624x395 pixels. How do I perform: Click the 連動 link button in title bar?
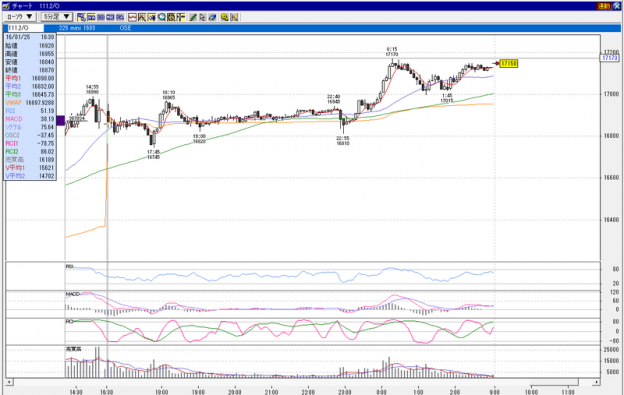pos(604,6)
